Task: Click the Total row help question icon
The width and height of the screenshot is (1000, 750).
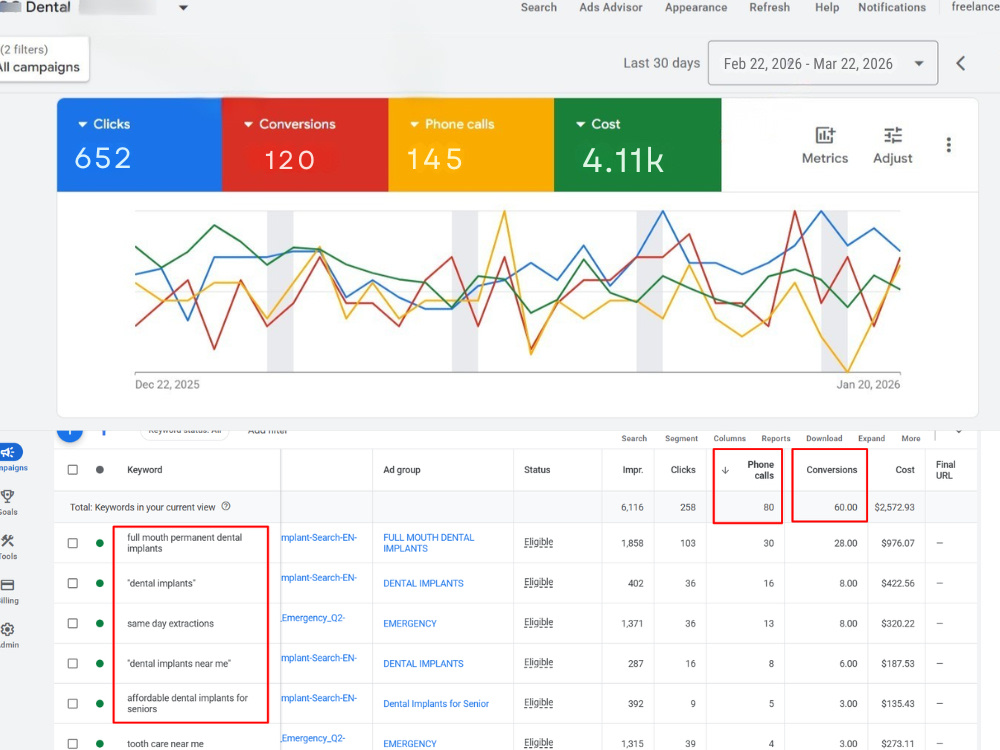Action: pyautogui.click(x=226, y=506)
